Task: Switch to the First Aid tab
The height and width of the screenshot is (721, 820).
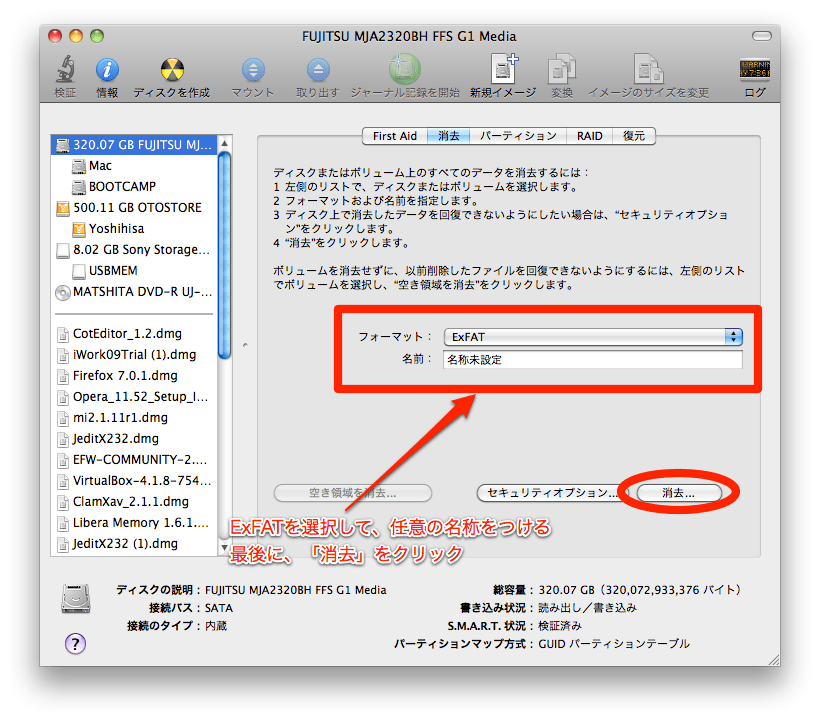Action: click(x=395, y=136)
